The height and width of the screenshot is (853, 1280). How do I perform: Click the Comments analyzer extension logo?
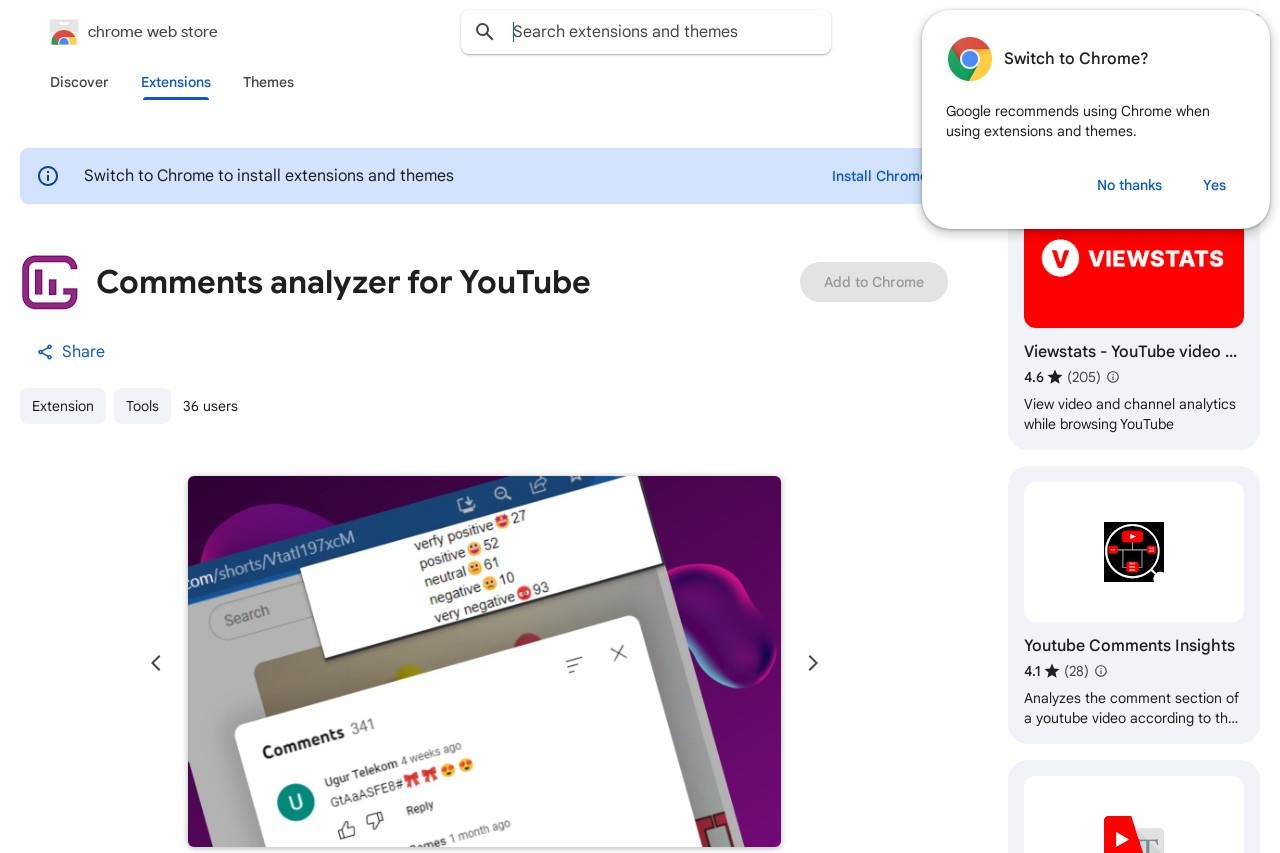[x=50, y=282]
